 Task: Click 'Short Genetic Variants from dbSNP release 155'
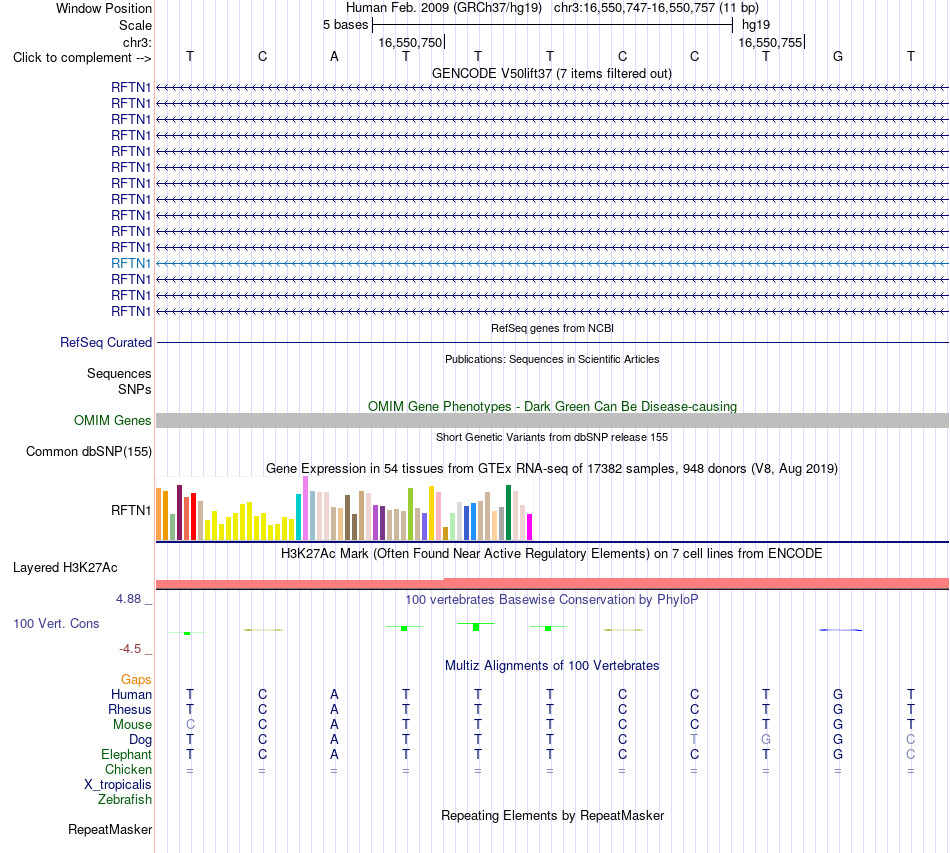click(x=552, y=437)
